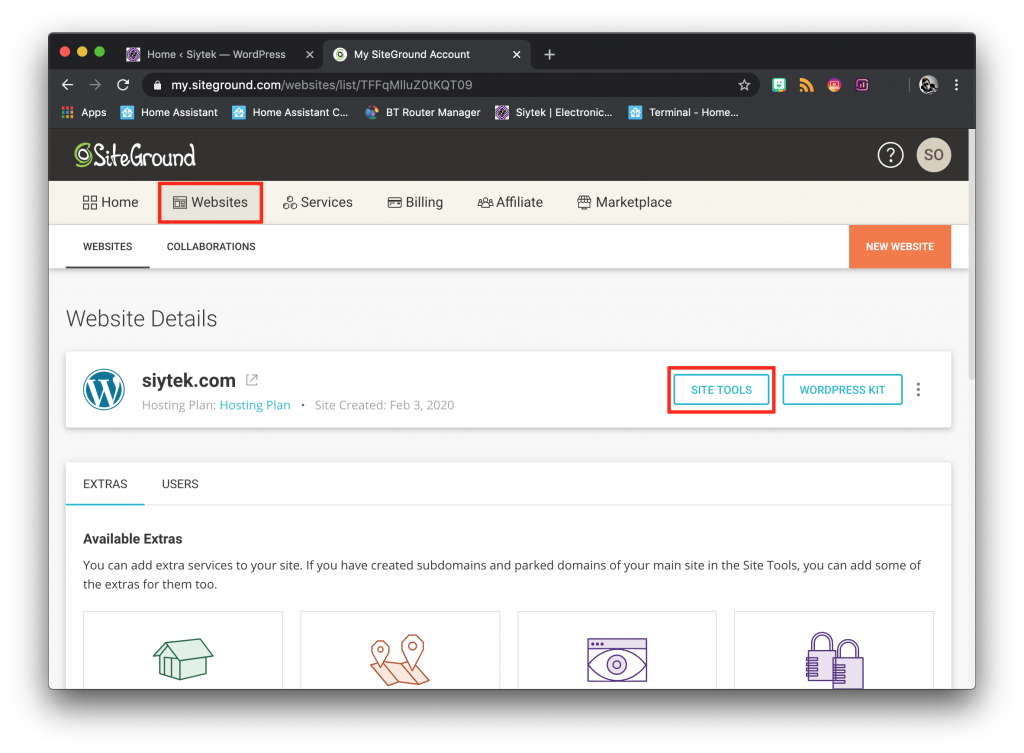Go back with the browser back arrow
Viewport: 1024px width, 753px height.
(x=67, y=85)
